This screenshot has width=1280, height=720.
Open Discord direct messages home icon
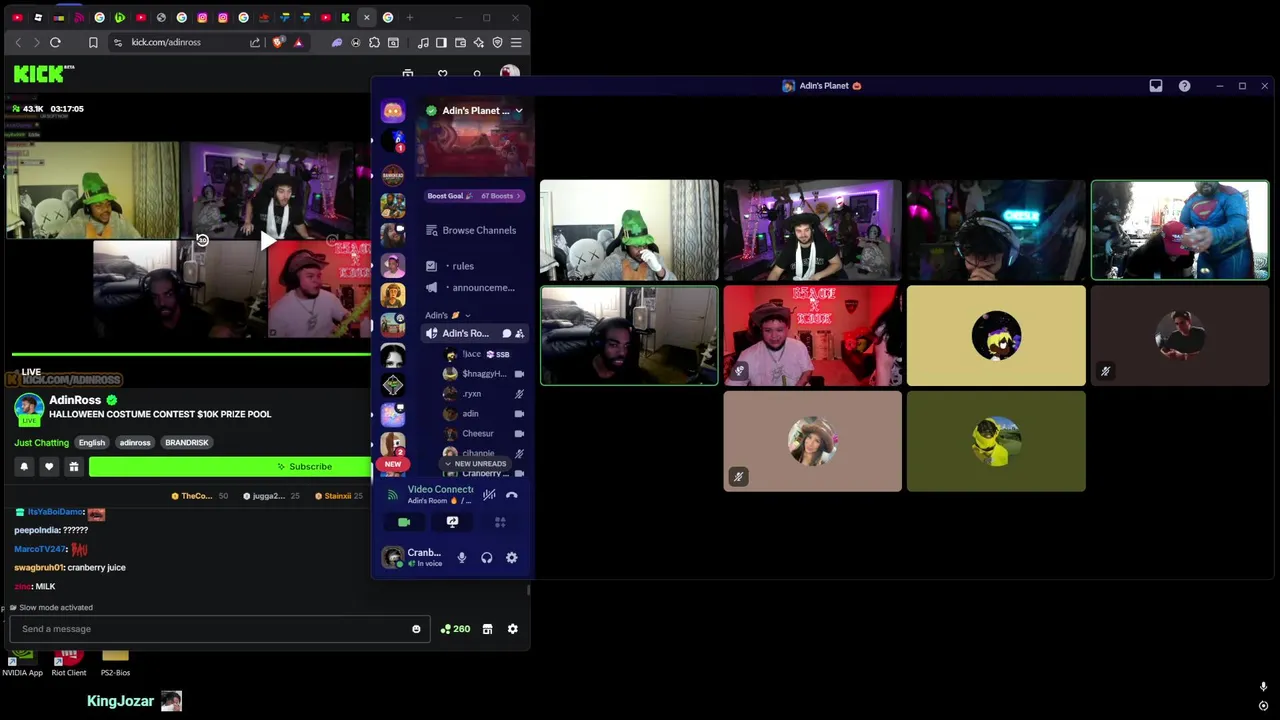click(393, 111)
